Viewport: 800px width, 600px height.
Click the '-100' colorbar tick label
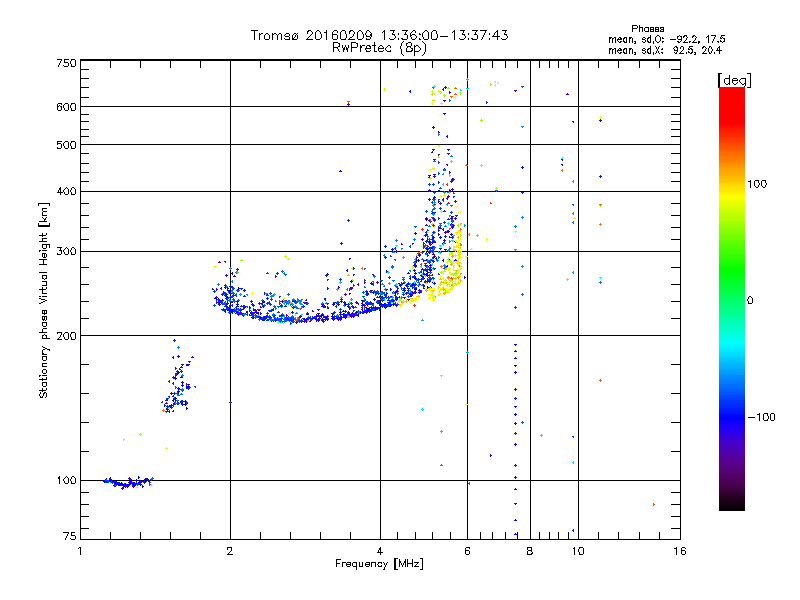[x=761, y=417]
